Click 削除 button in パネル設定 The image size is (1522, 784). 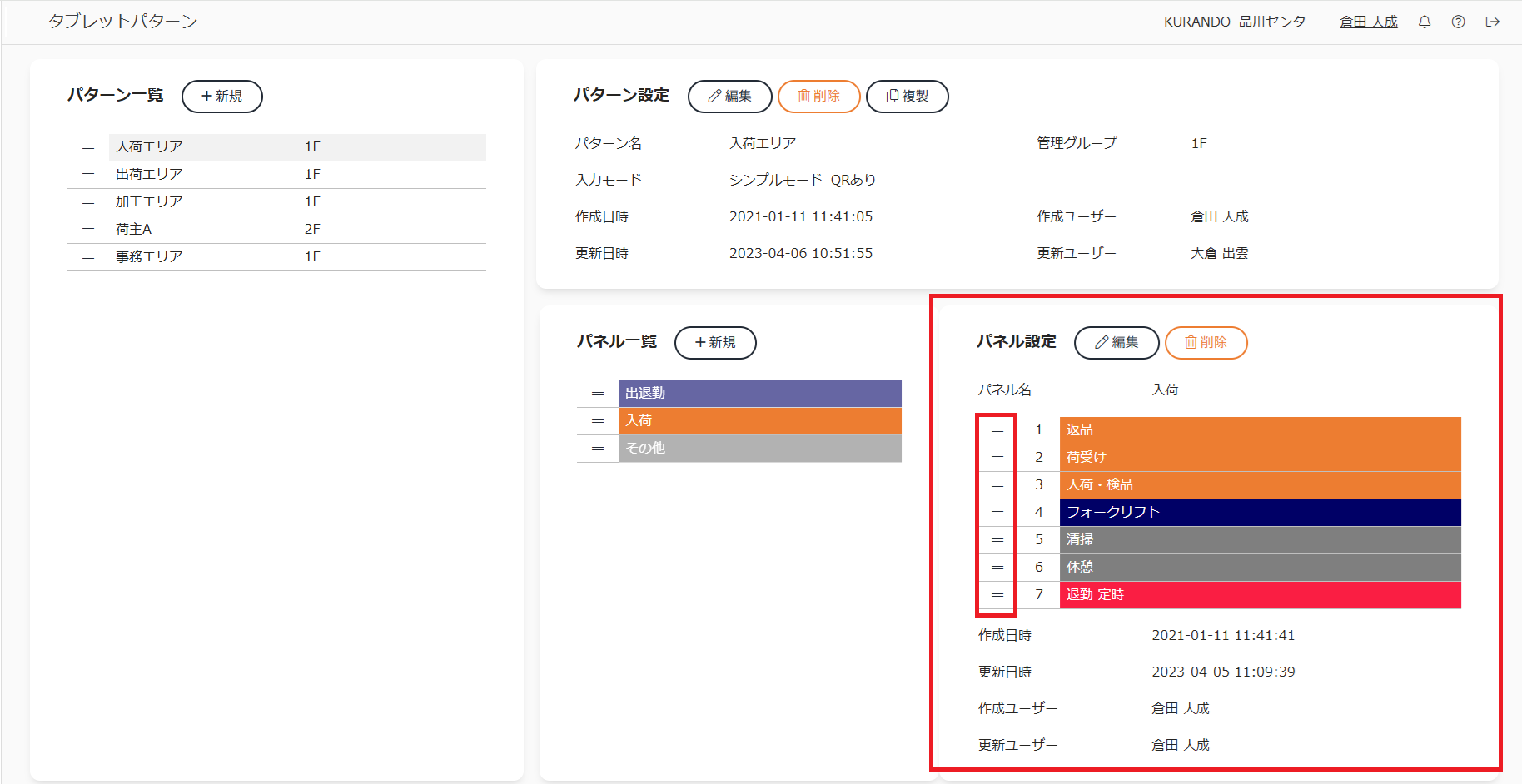pos(1206,343)
